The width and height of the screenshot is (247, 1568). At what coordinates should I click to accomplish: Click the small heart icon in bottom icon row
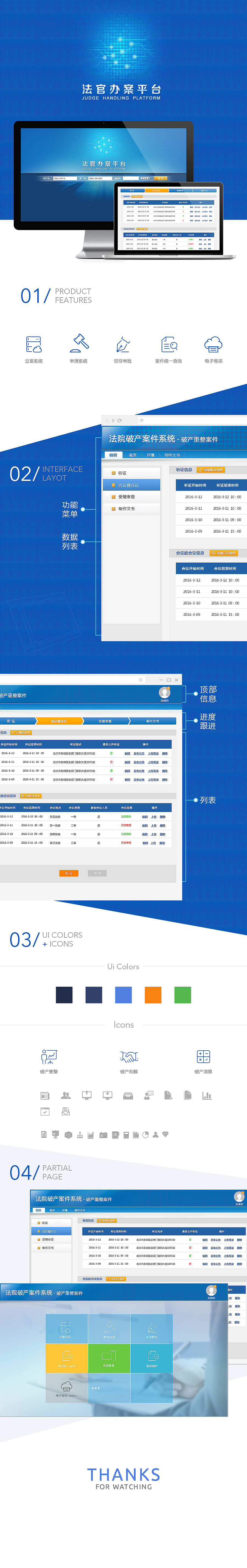point(165,1134)
